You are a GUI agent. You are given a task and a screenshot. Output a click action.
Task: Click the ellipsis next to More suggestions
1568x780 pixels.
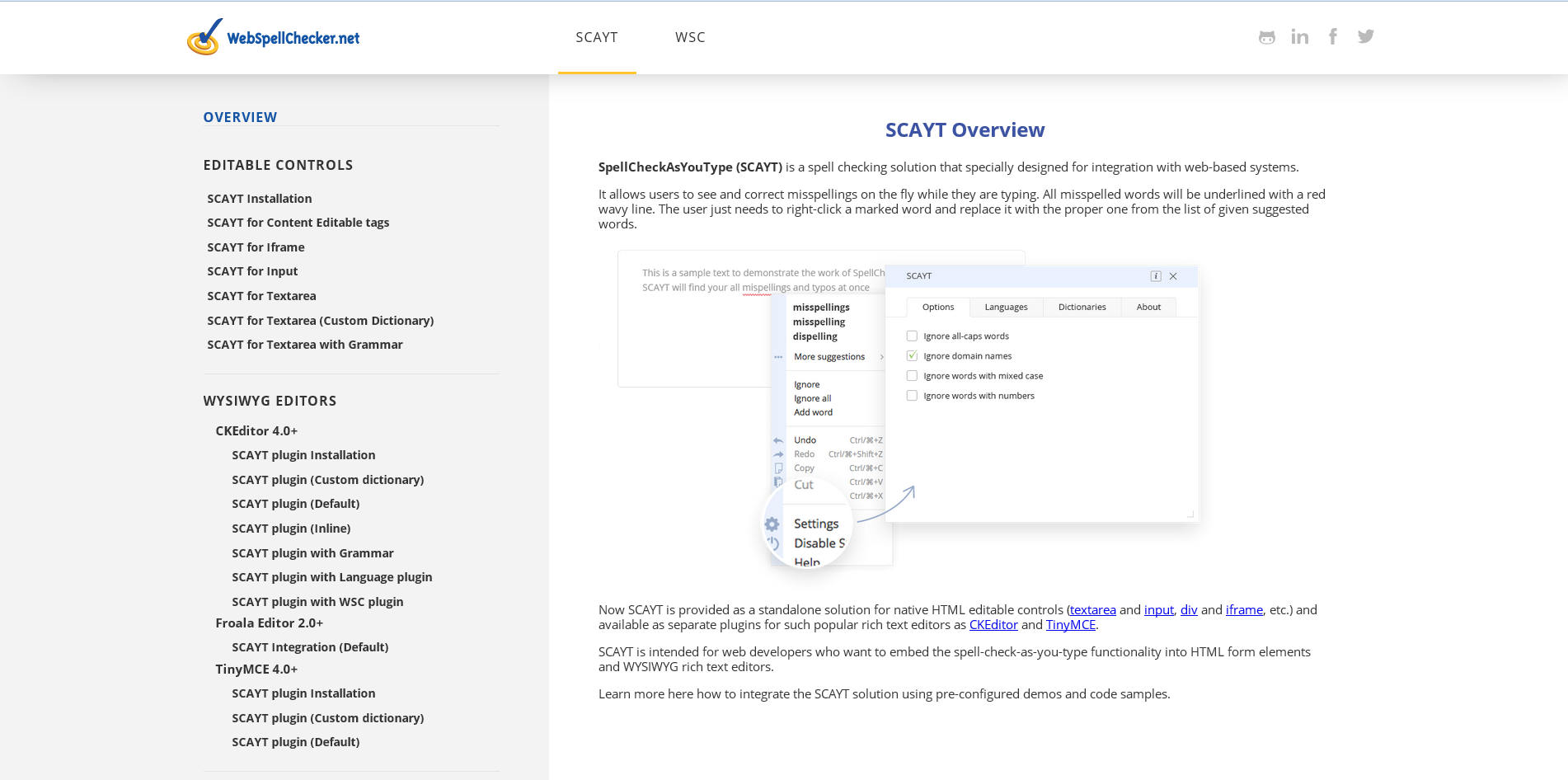(x=778, y=356)
